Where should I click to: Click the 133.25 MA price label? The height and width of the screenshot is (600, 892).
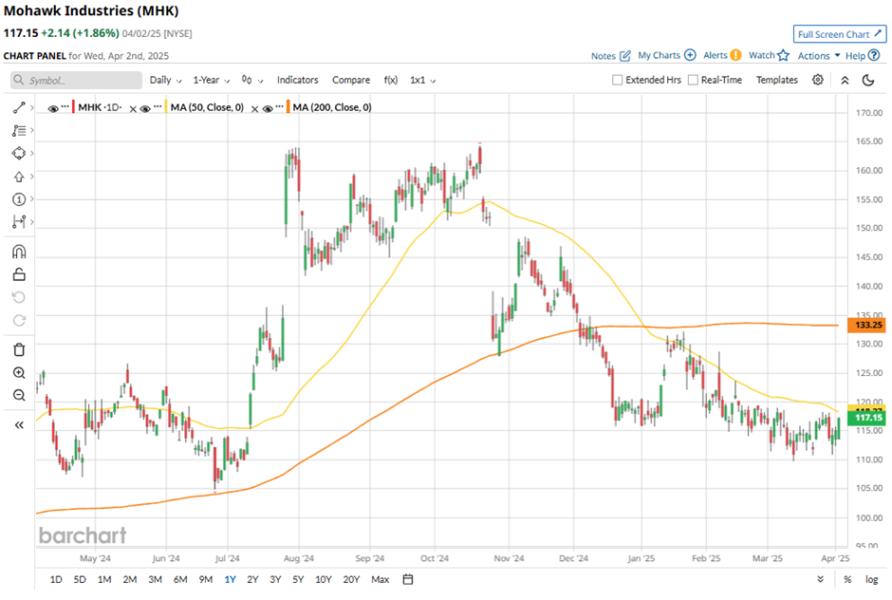point(866,325)
